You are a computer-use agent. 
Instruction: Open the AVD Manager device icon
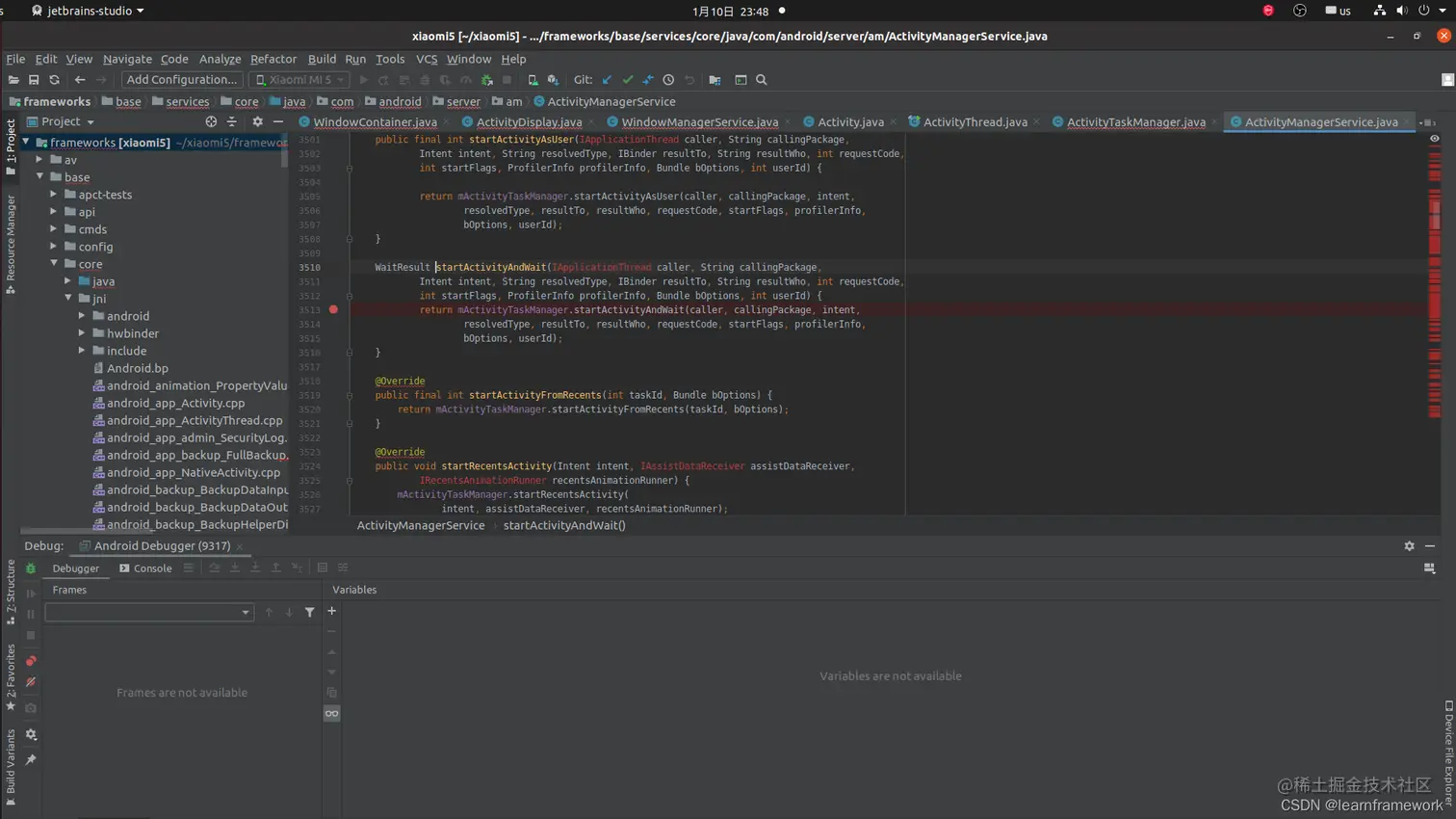click(x=533, y=80)
